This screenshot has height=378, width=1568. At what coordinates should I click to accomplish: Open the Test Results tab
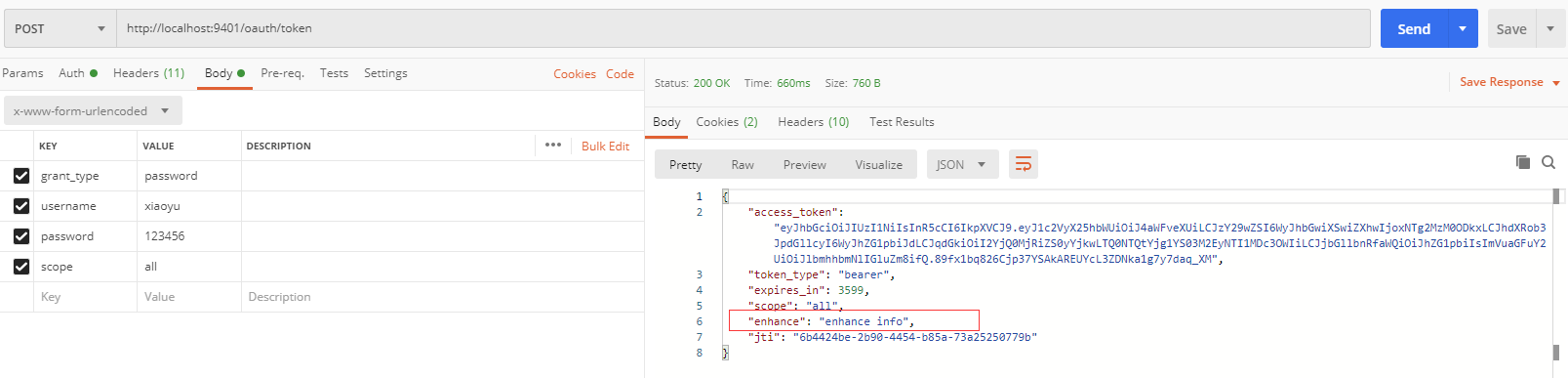pos(902,122)
